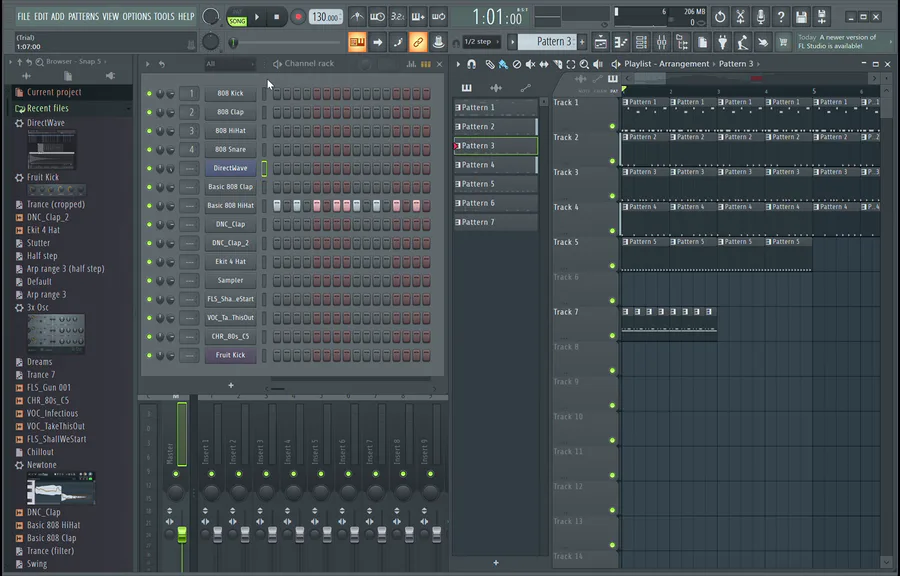Enable countdown before recording (3.2.1)
Screen dimensions: 900x576
pyautogui.click(x=397, y=17)
